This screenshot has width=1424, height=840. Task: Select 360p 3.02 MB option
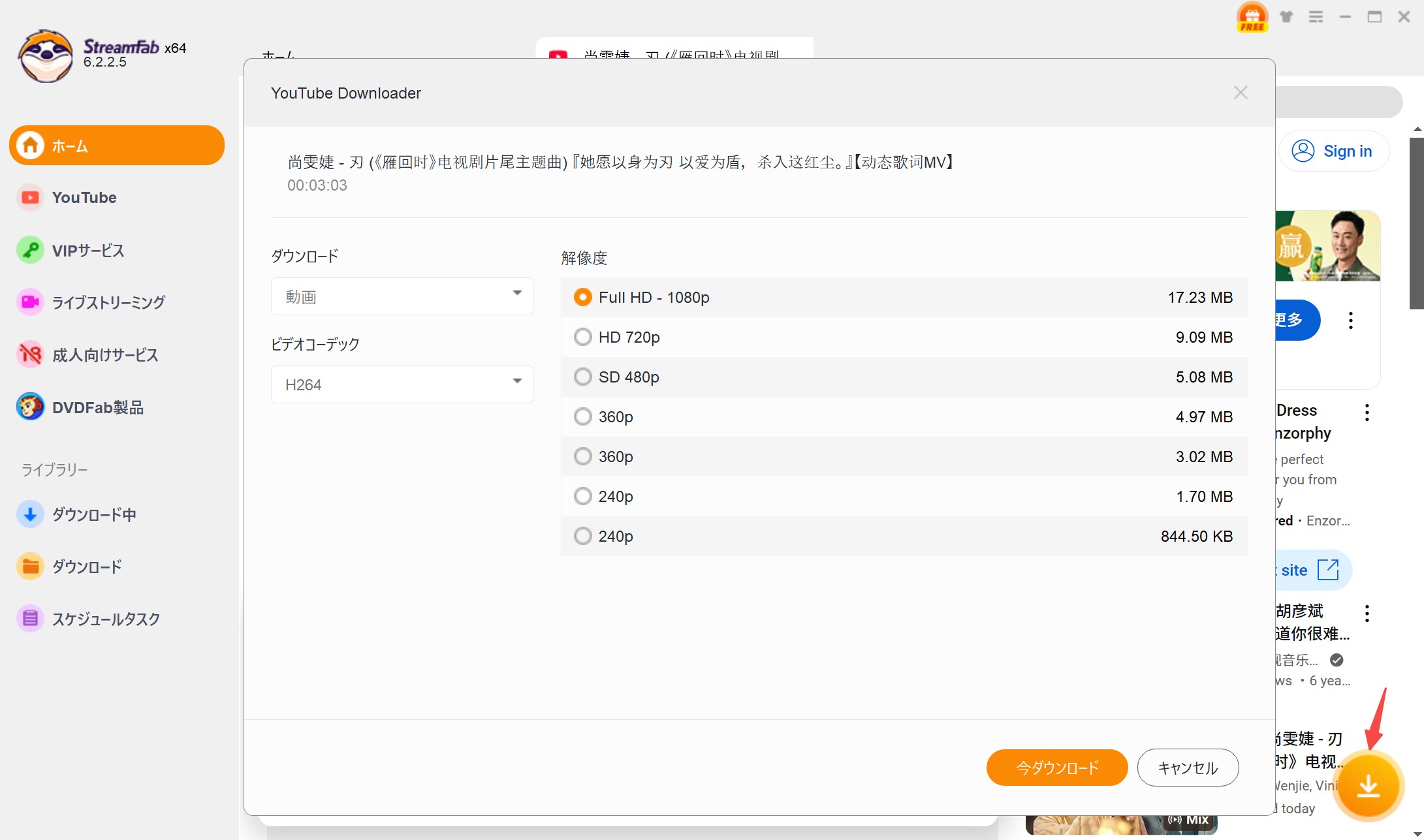[904, 457]
